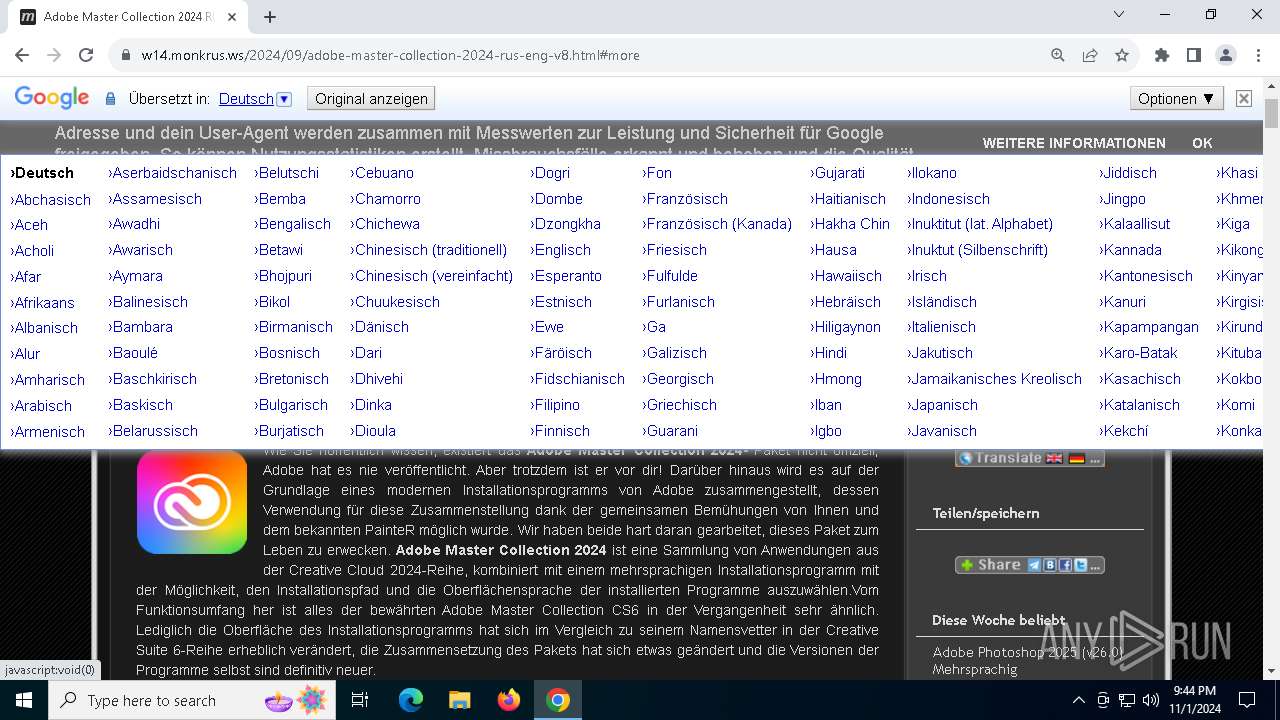Screen dimensions: 1280x720
Task: Open the Deutsch language dropdown
Action: pyautogui.click(x=255, y=99)
